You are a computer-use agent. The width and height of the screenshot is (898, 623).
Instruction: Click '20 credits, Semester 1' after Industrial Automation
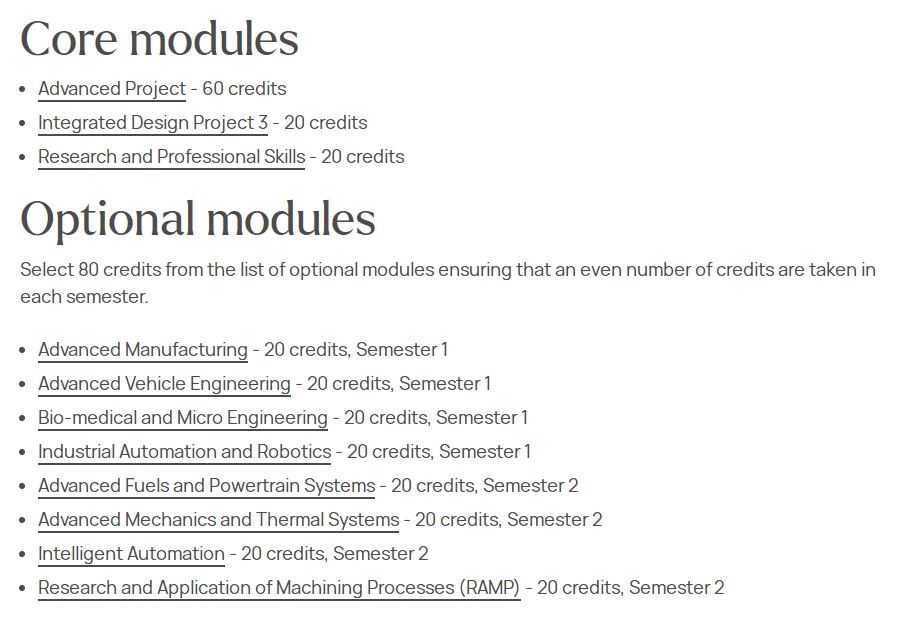pos(439,451)
